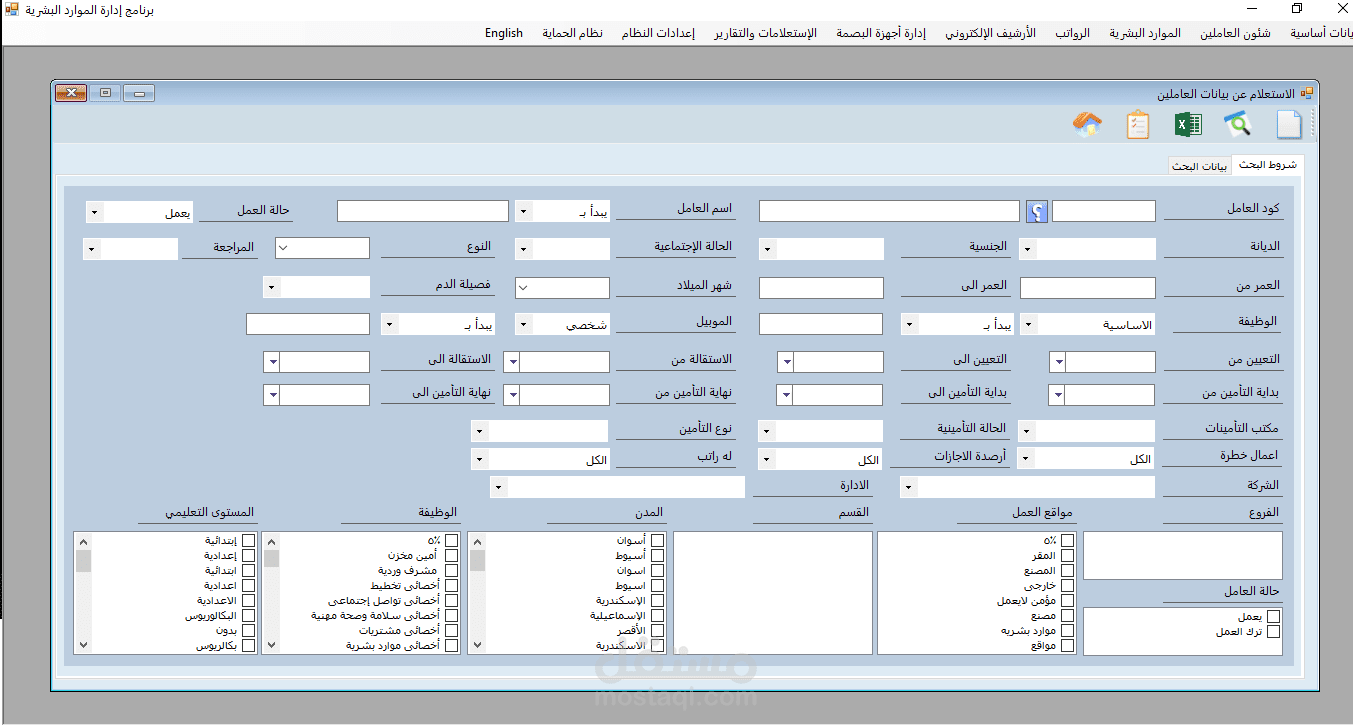Open the الرواتب menu
1353x726 pixels.
(1073, 33)
